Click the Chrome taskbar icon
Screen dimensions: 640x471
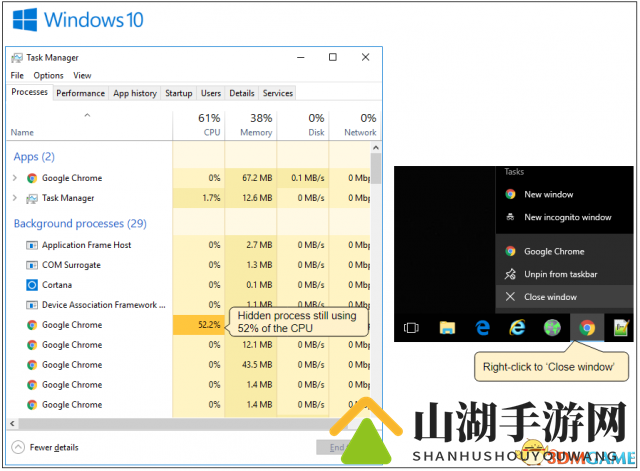coord(587,328)
